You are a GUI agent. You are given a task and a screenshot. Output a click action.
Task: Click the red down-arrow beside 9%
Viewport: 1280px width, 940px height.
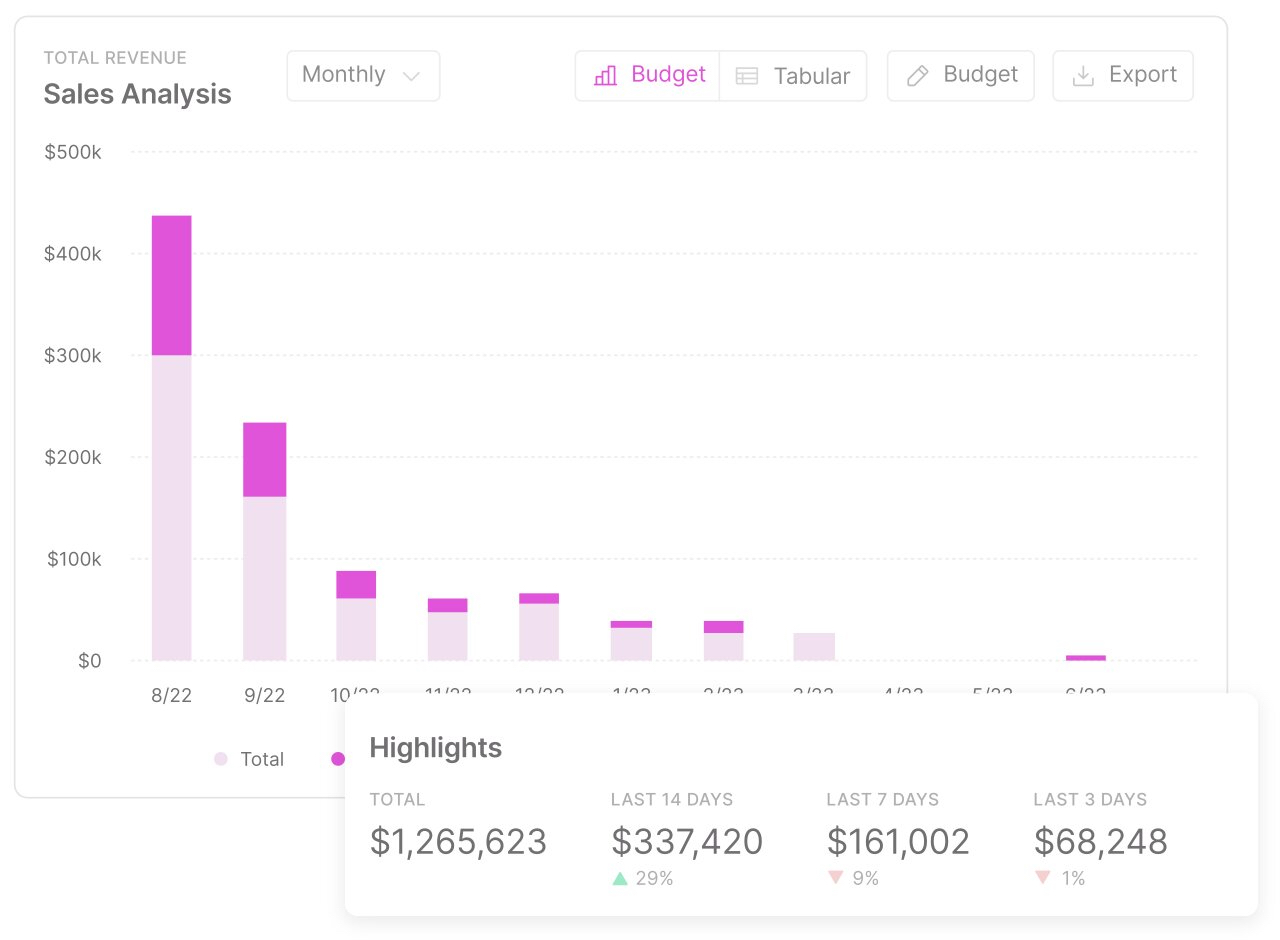pyautogui.click(x=836, y=878)
